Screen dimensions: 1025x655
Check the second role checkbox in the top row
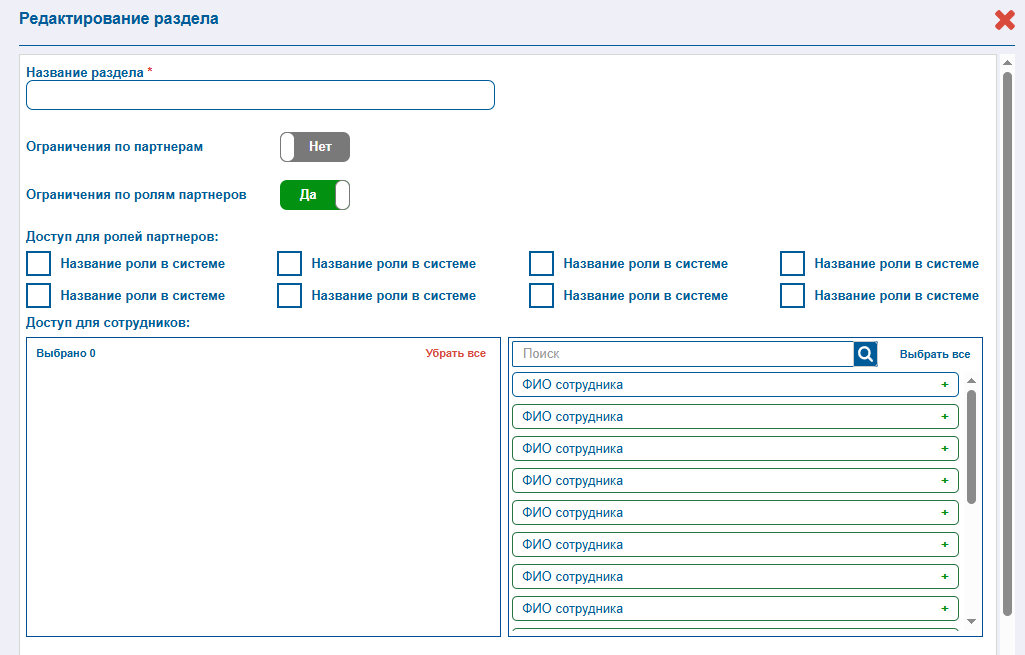tap(290, 263)
